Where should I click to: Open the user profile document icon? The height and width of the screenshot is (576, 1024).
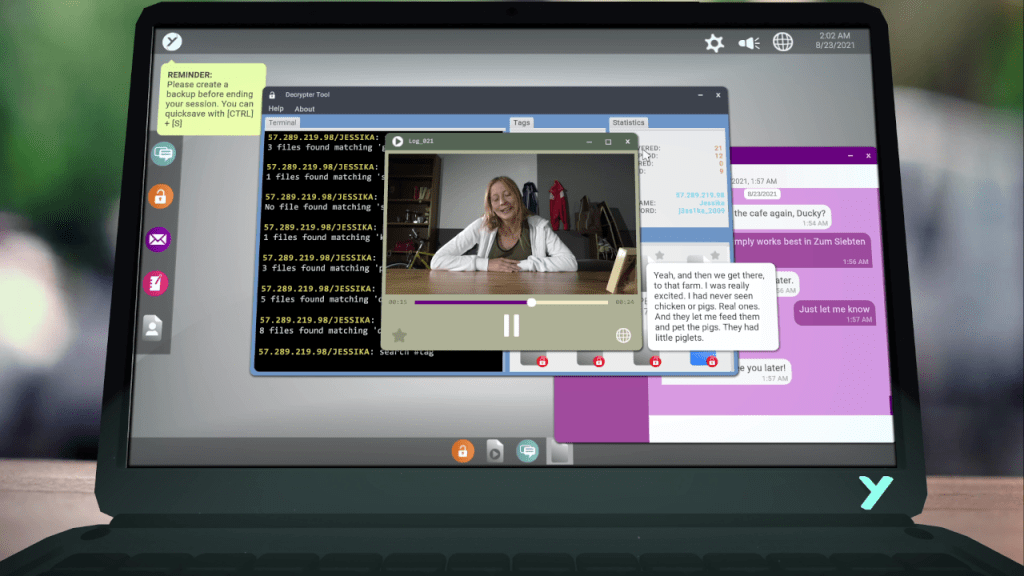(152, 327)
